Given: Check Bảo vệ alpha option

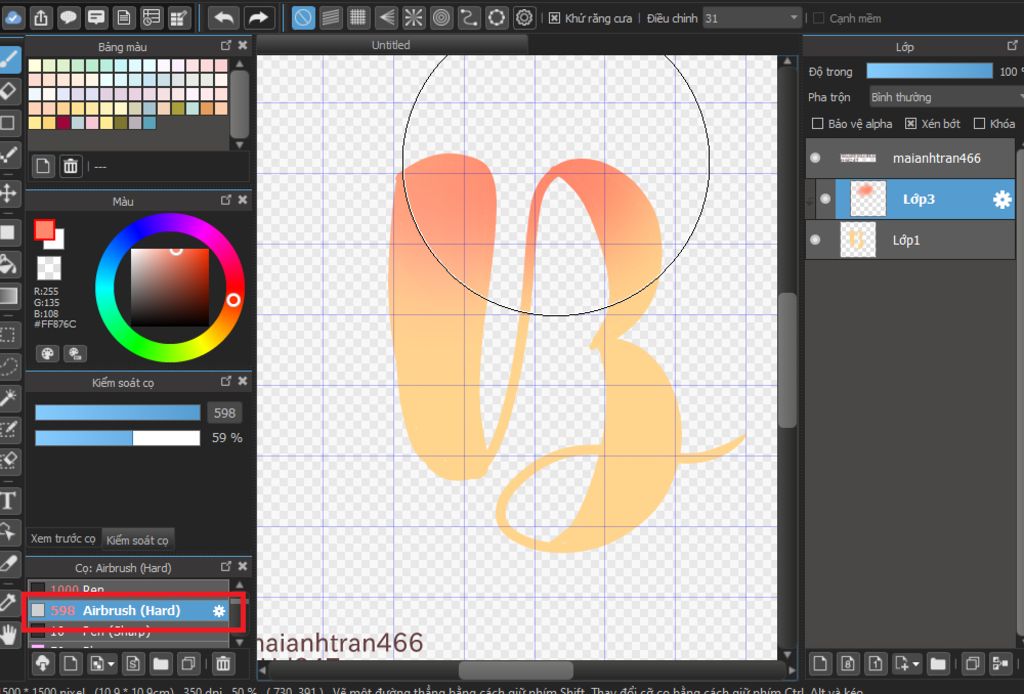Looking at the screenshot, I should click(817, 123).
